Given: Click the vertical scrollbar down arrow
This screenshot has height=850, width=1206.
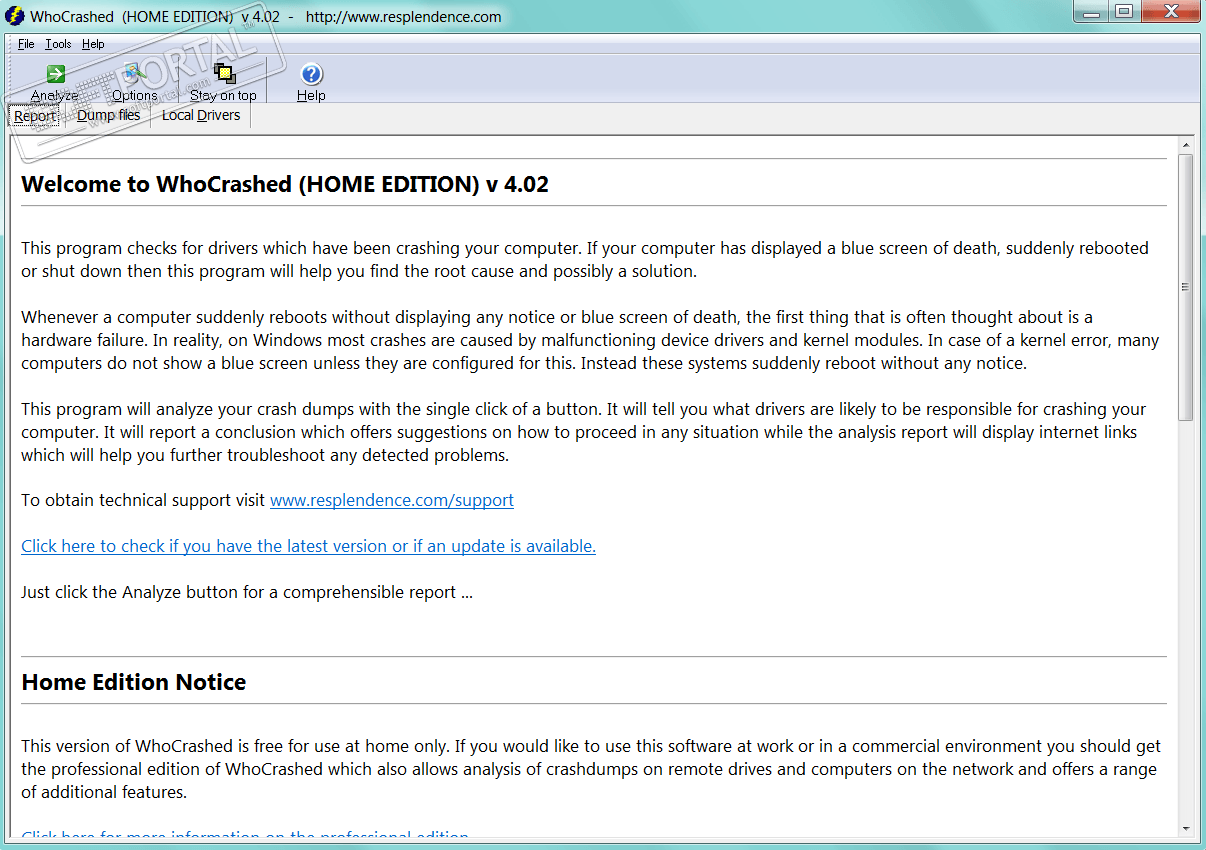Looking at the screenshot, I should (1186, 828).
